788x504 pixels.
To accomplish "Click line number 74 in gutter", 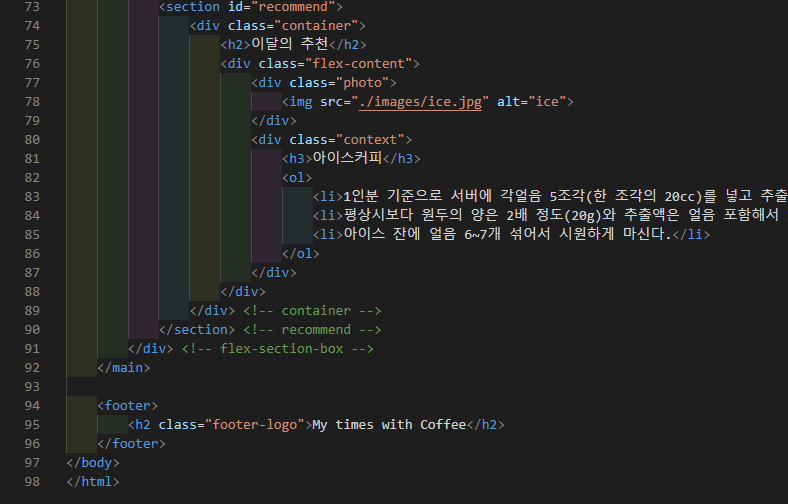I will (32, 26).
